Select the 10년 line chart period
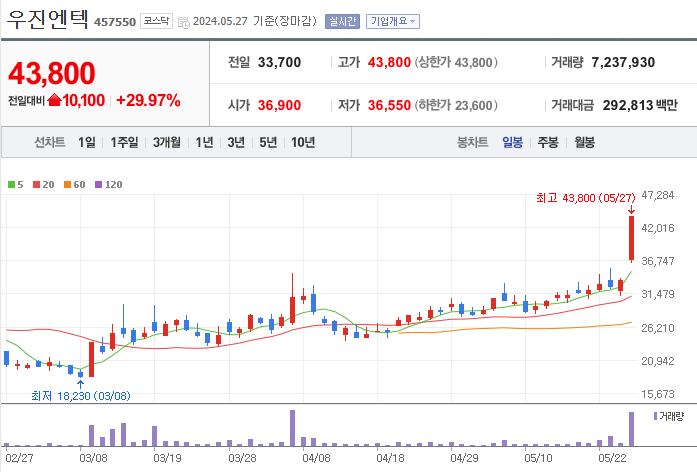 pos(303,142)
